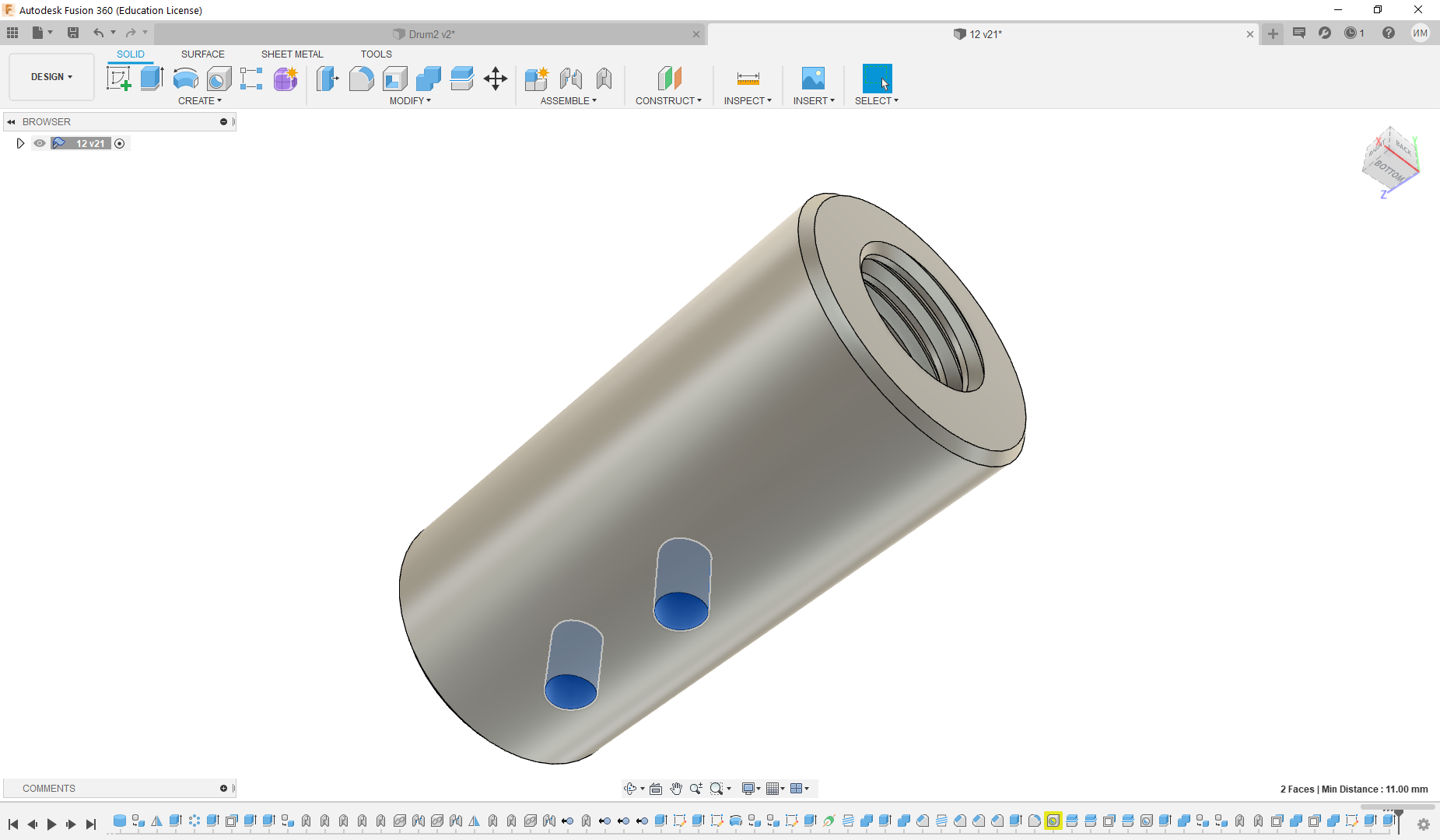Switch to the SHEET METAL tab
Viewport: 1440px width, 840px height.
pos(293,54)
